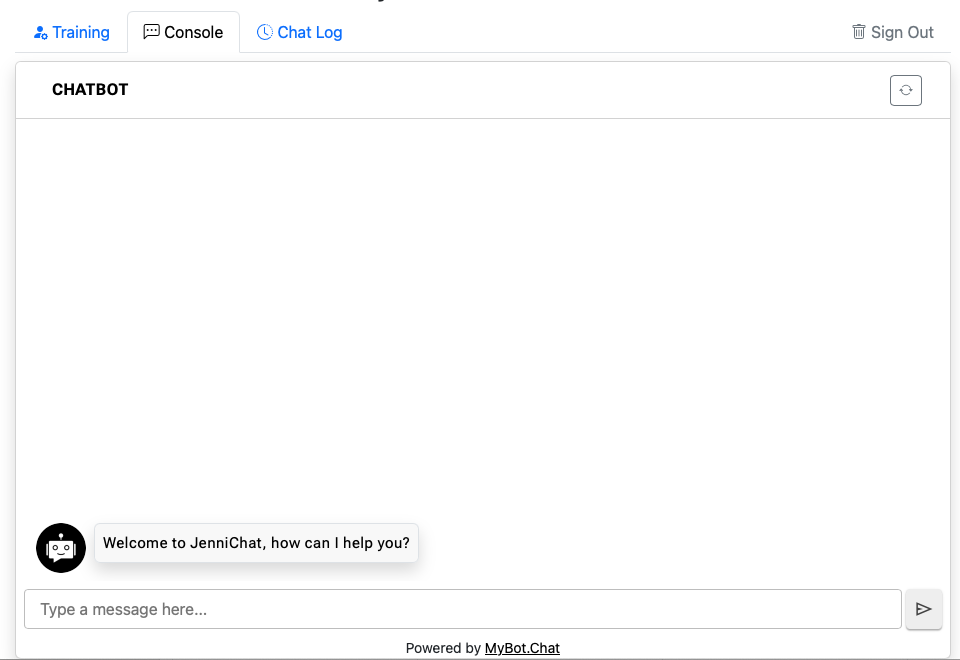Send a message with the arrow icon
Screen dimensions: 960x660
[x=923, y=609]
